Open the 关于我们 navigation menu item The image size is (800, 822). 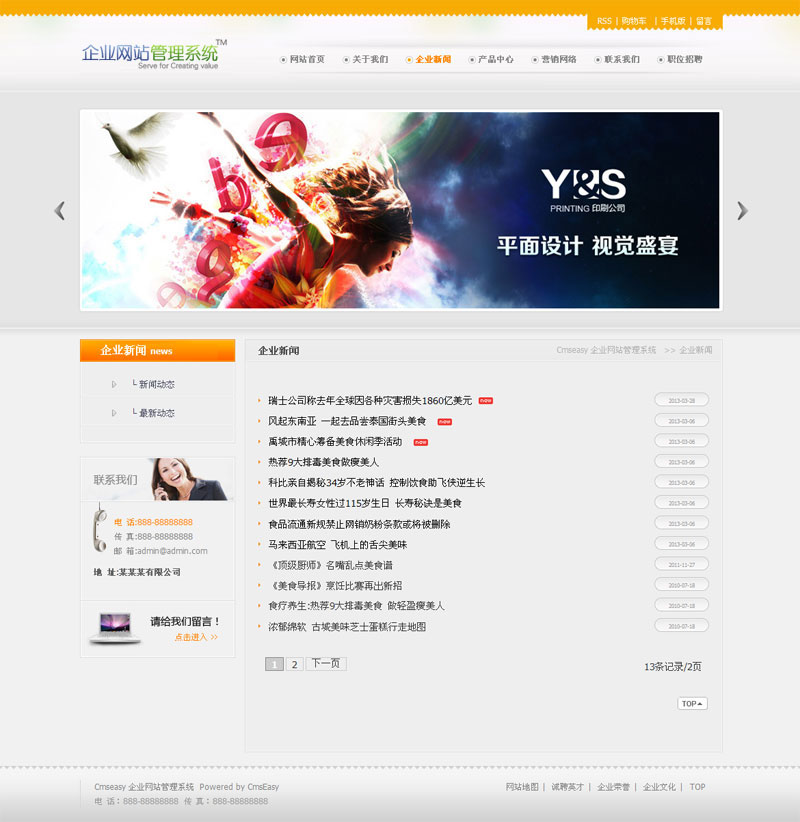pos(370,60)
